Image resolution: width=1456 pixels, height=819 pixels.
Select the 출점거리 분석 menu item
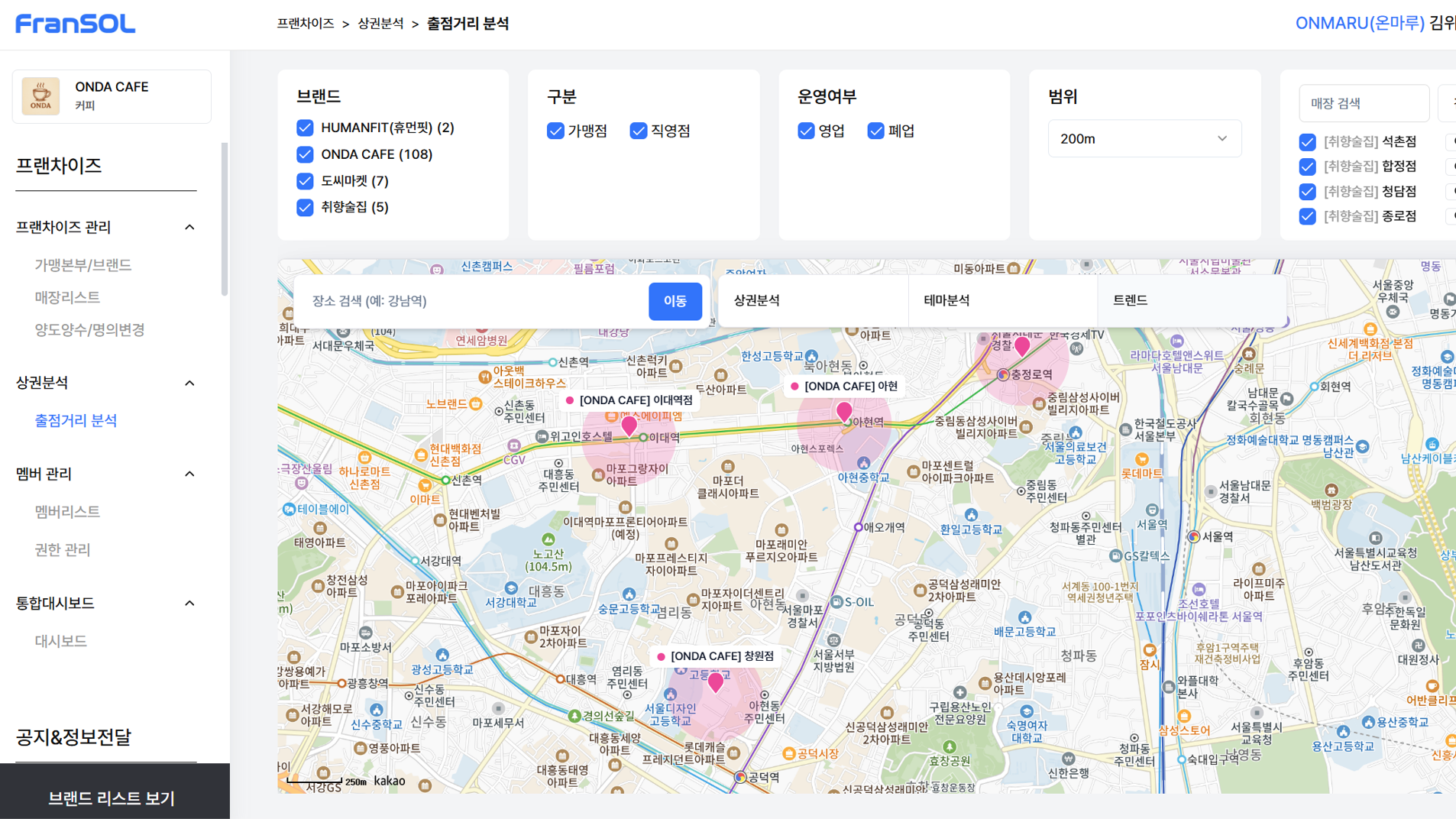pyautogui.click(x=76, y=420)
